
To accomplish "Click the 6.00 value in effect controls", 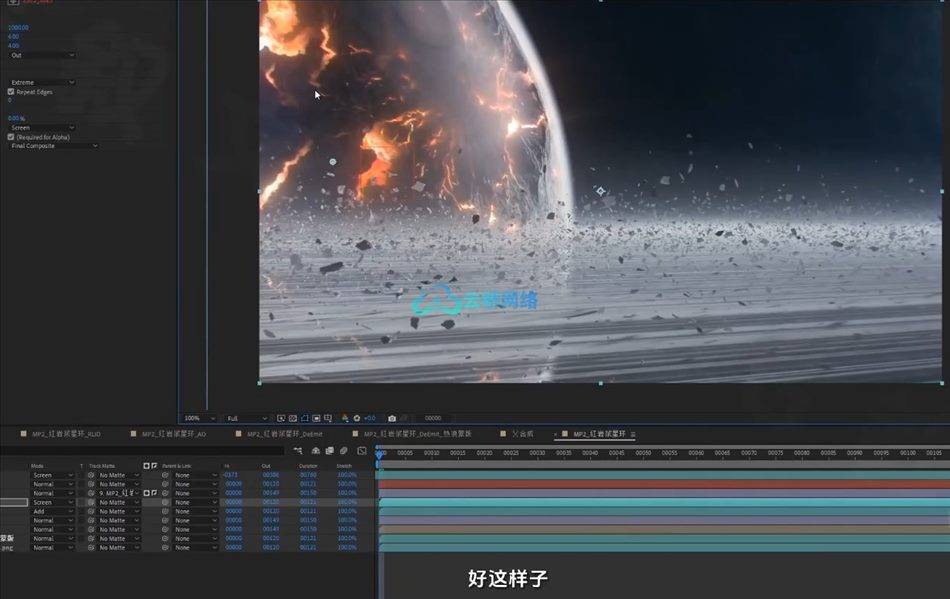I will pos(13,37).
